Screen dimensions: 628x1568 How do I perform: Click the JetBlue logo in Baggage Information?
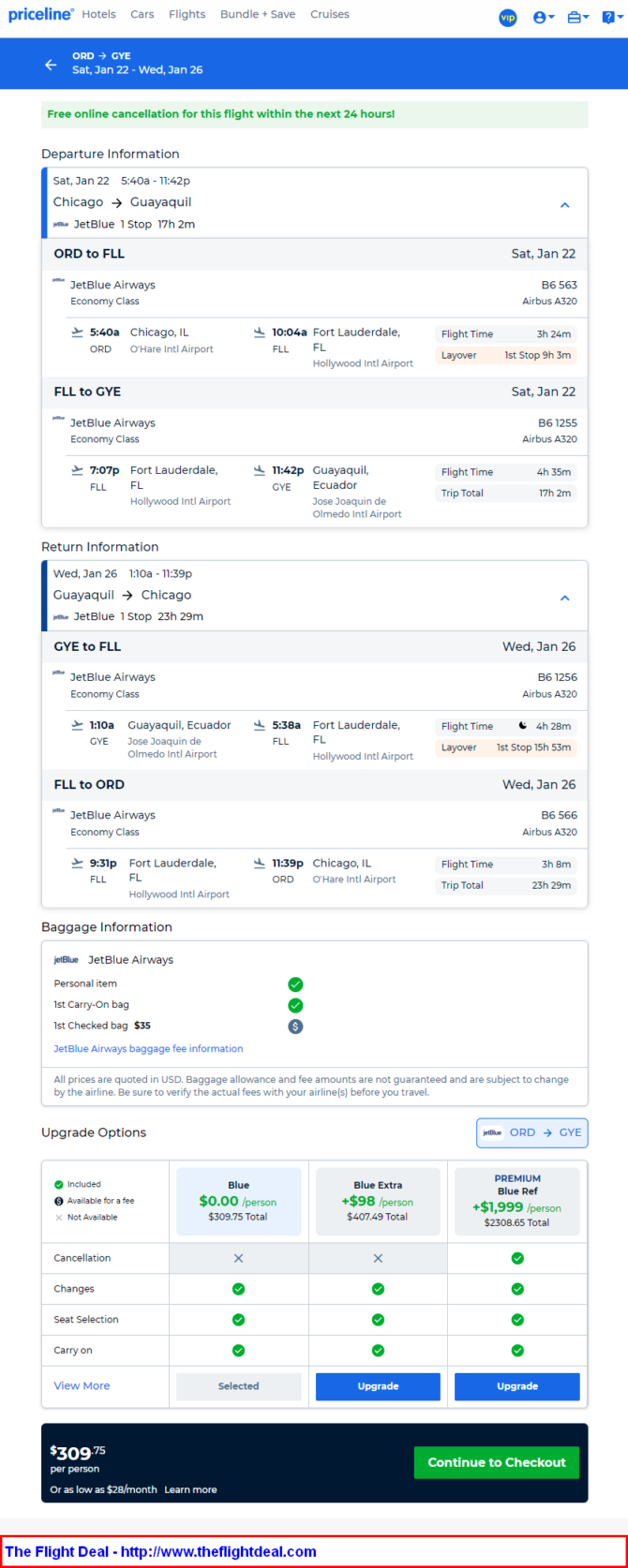pyautogui.click(x=66, y=960)
